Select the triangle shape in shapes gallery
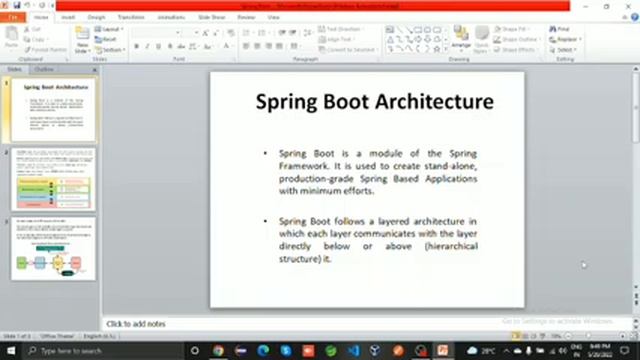Screen dimensions: 640x360 pos(390,40)
